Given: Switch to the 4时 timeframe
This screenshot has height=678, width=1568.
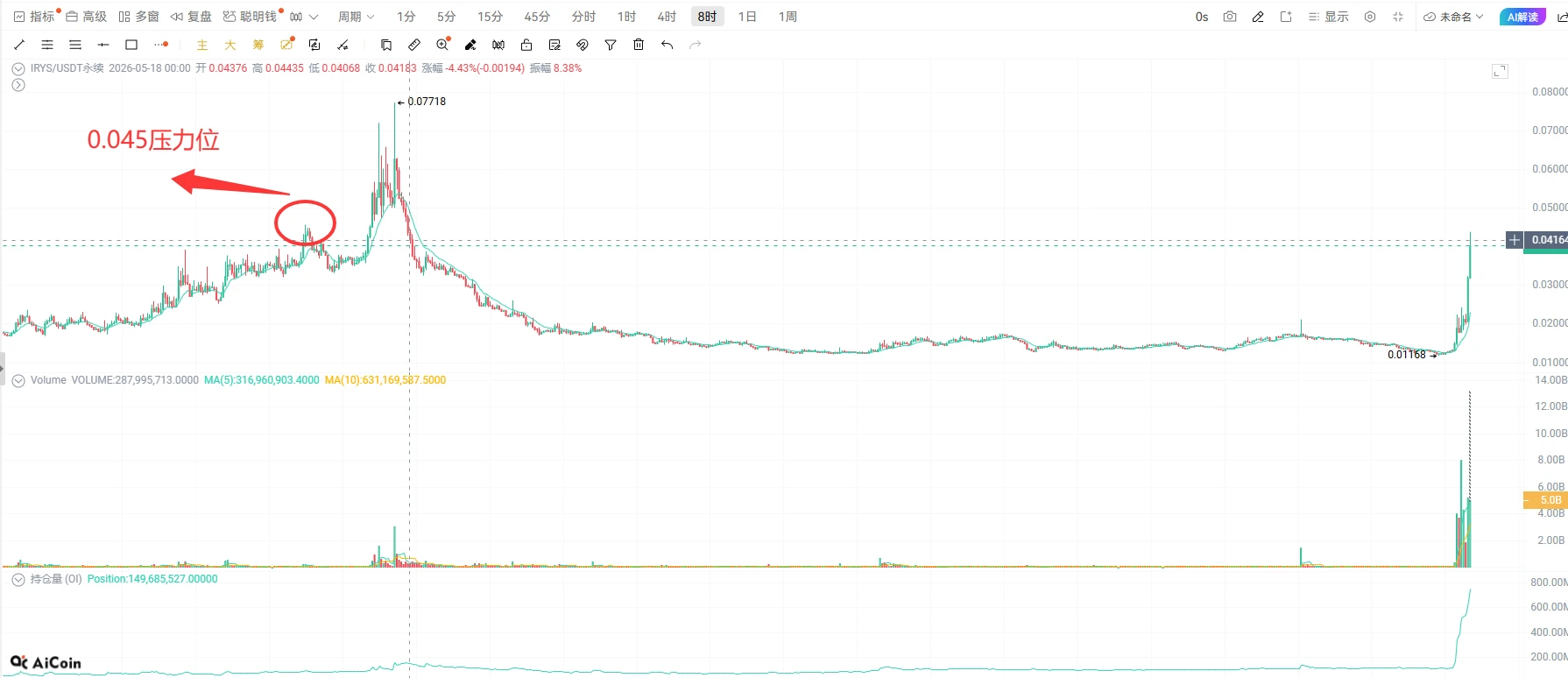Looking at the screenshot, I should click(x=667, y=17).
